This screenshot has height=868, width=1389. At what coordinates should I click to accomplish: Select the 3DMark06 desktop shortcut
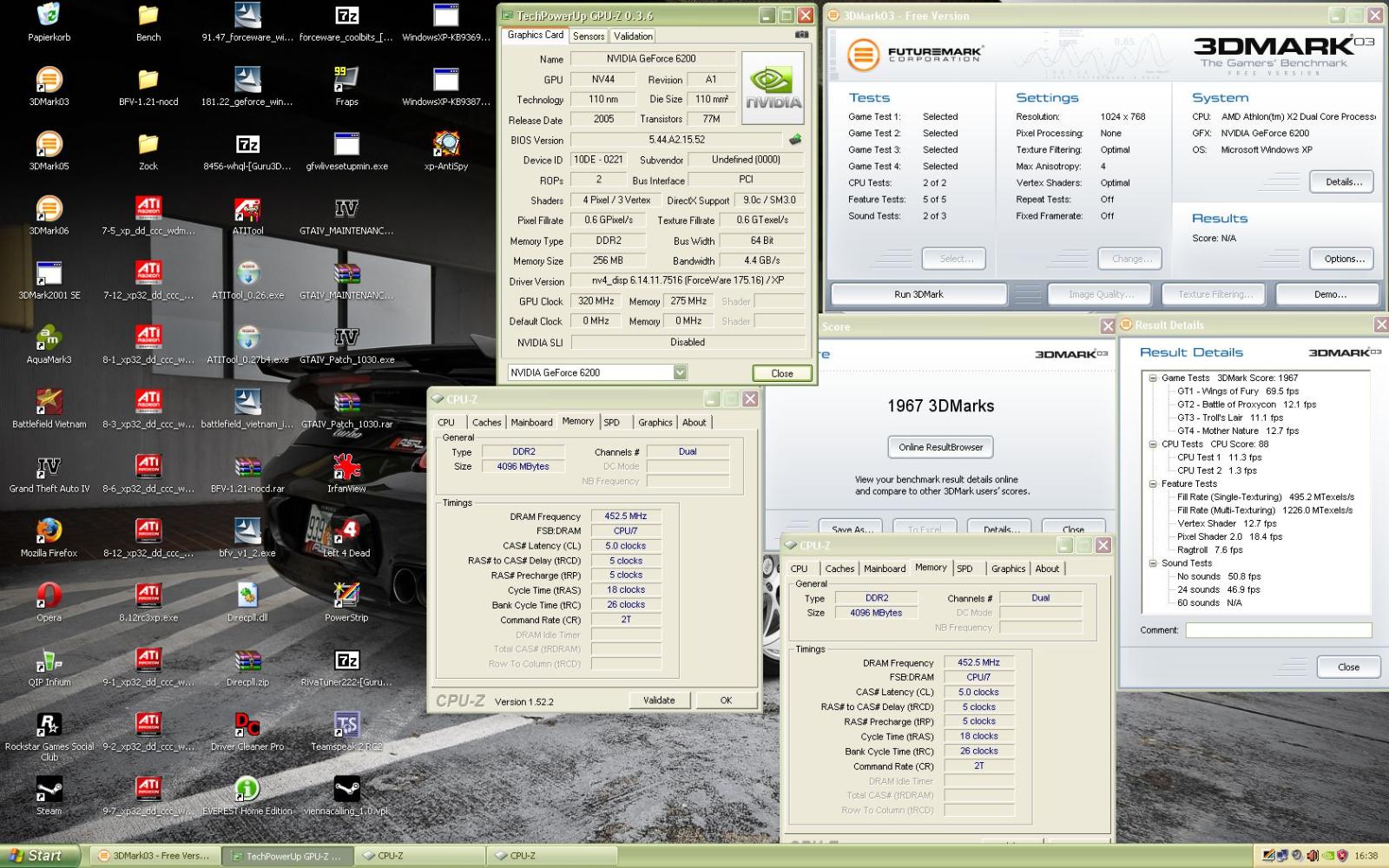coord(49,215)
